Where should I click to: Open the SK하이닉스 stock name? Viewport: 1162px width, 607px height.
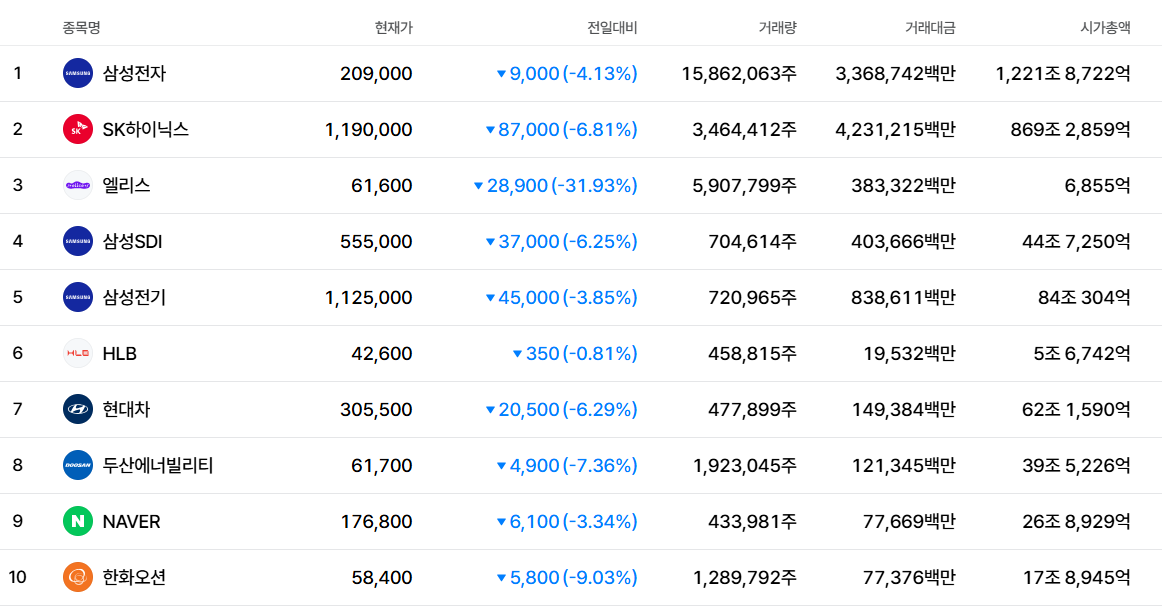(x=146, y=130)
